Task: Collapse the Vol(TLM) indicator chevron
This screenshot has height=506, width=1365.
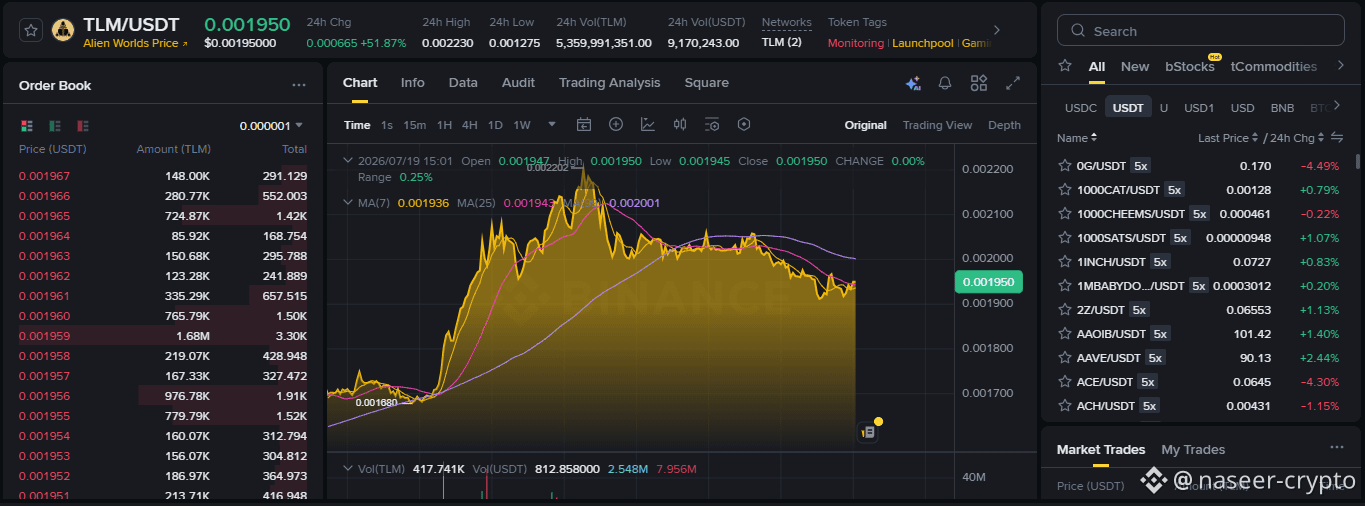Action: click(x=347, y=468)
